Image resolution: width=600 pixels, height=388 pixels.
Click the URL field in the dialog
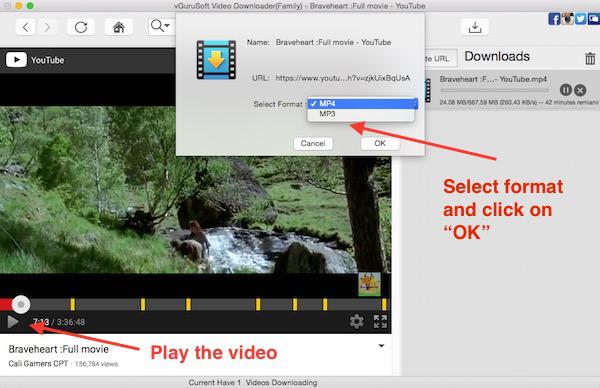(343, 78)
